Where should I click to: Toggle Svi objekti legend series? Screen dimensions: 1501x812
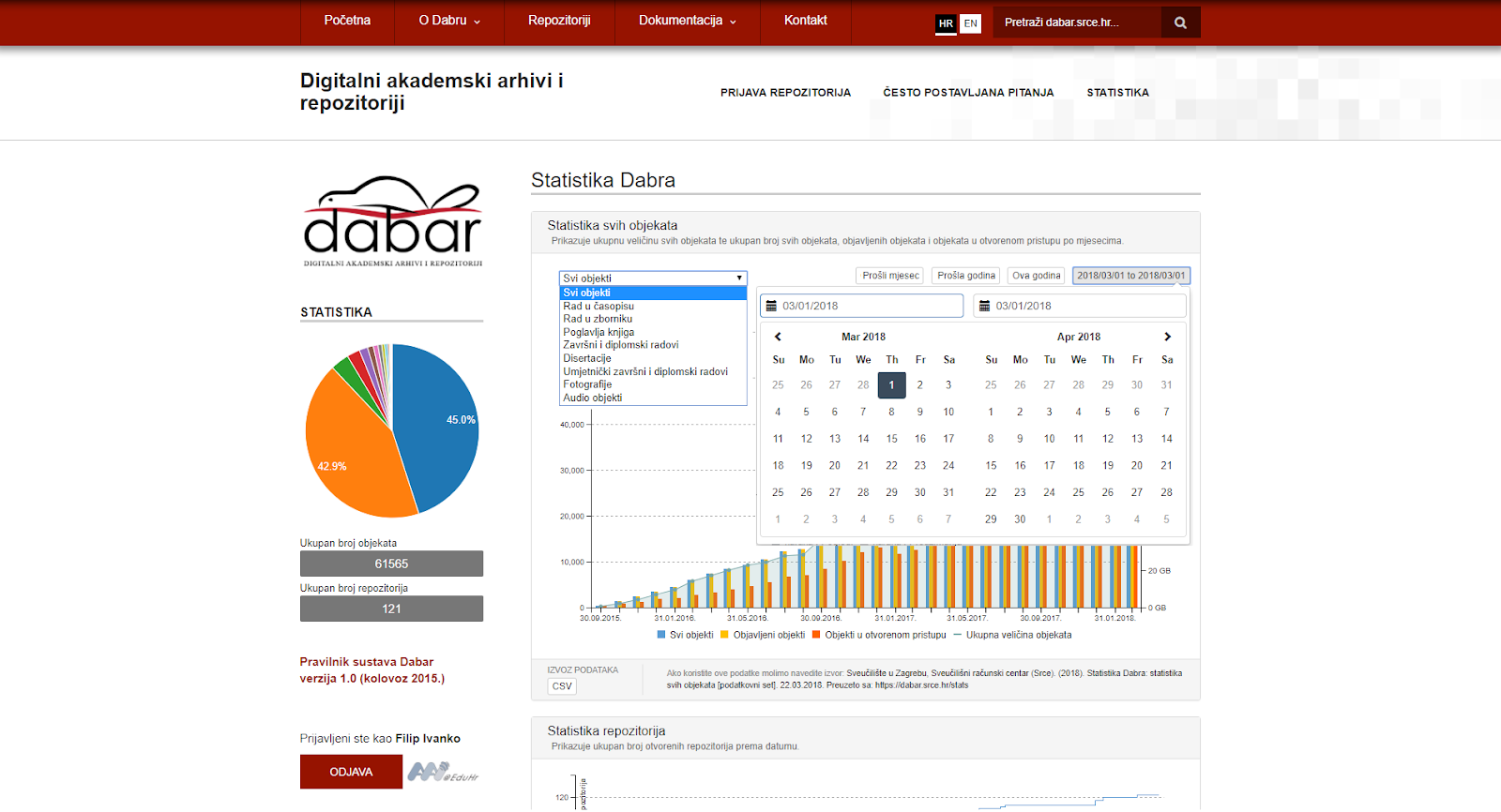686,635
